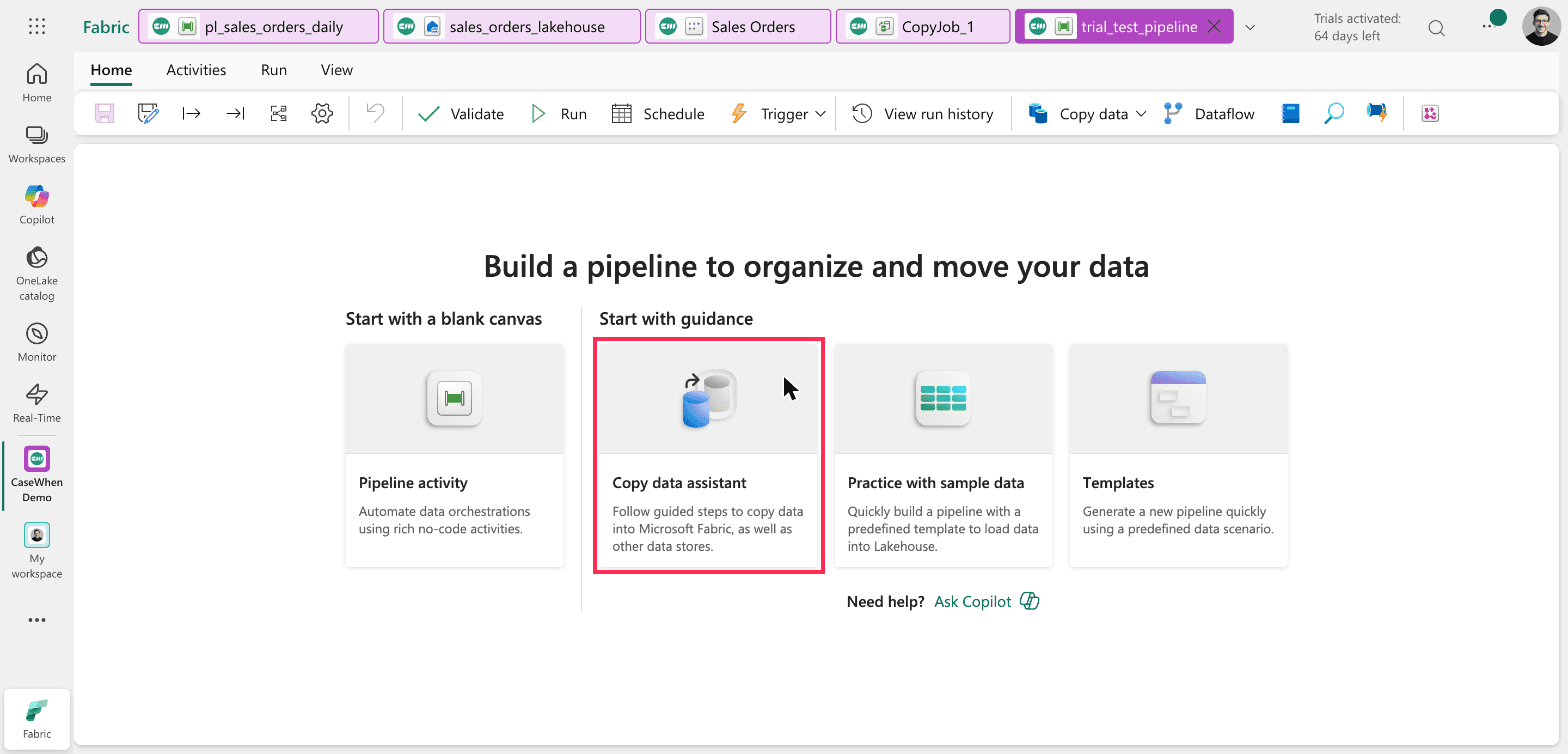
Task: Expand the open tabs overflow chevron
Action: point(1250,27)
